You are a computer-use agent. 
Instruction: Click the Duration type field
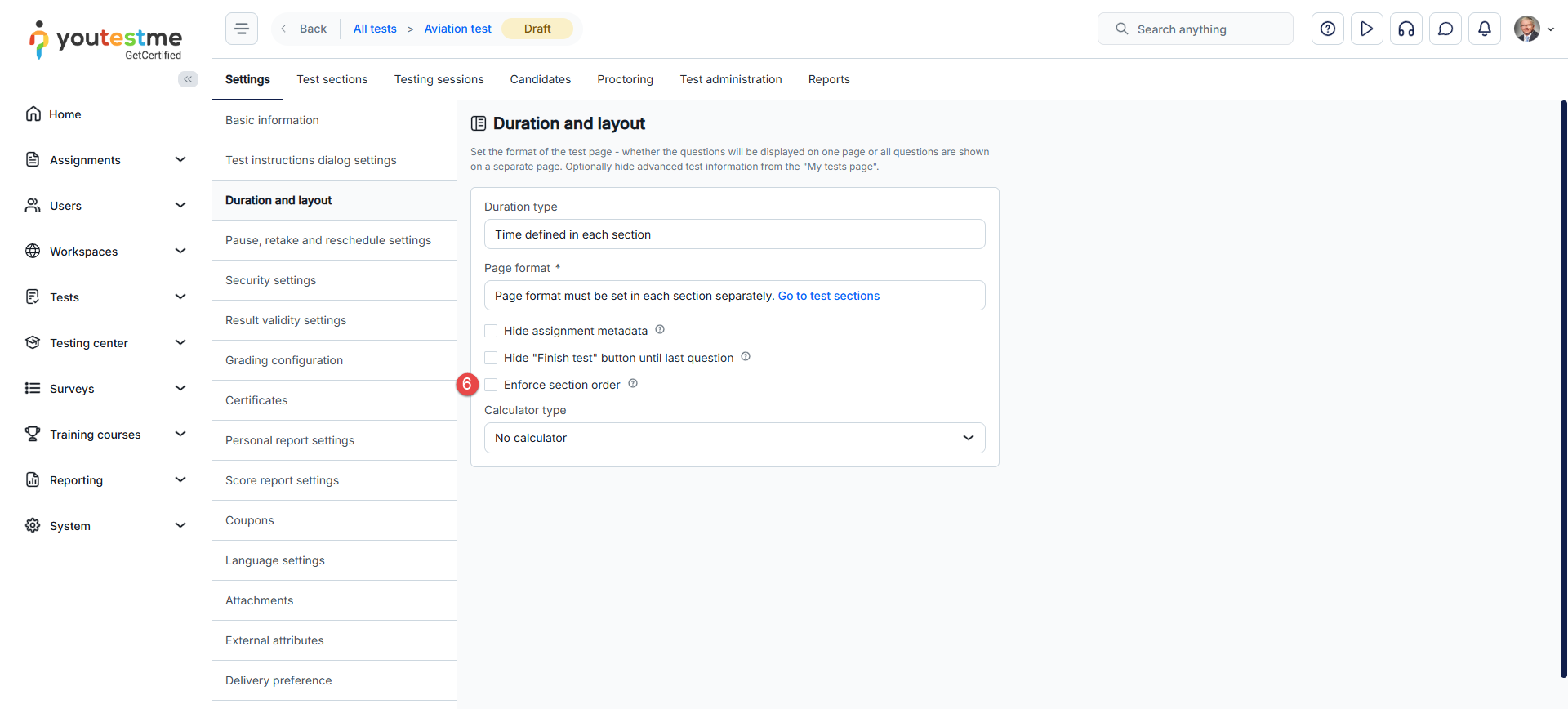(735, 234)
